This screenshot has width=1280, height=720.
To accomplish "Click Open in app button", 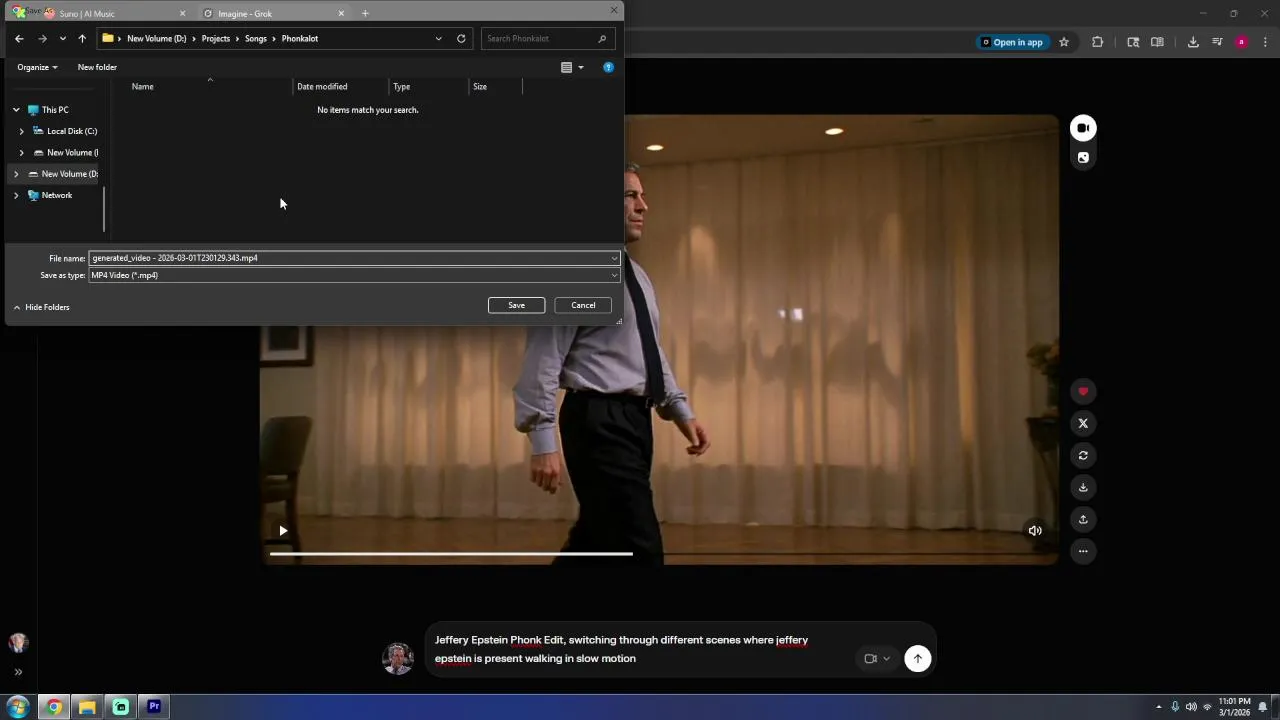I will (1012, 42).
